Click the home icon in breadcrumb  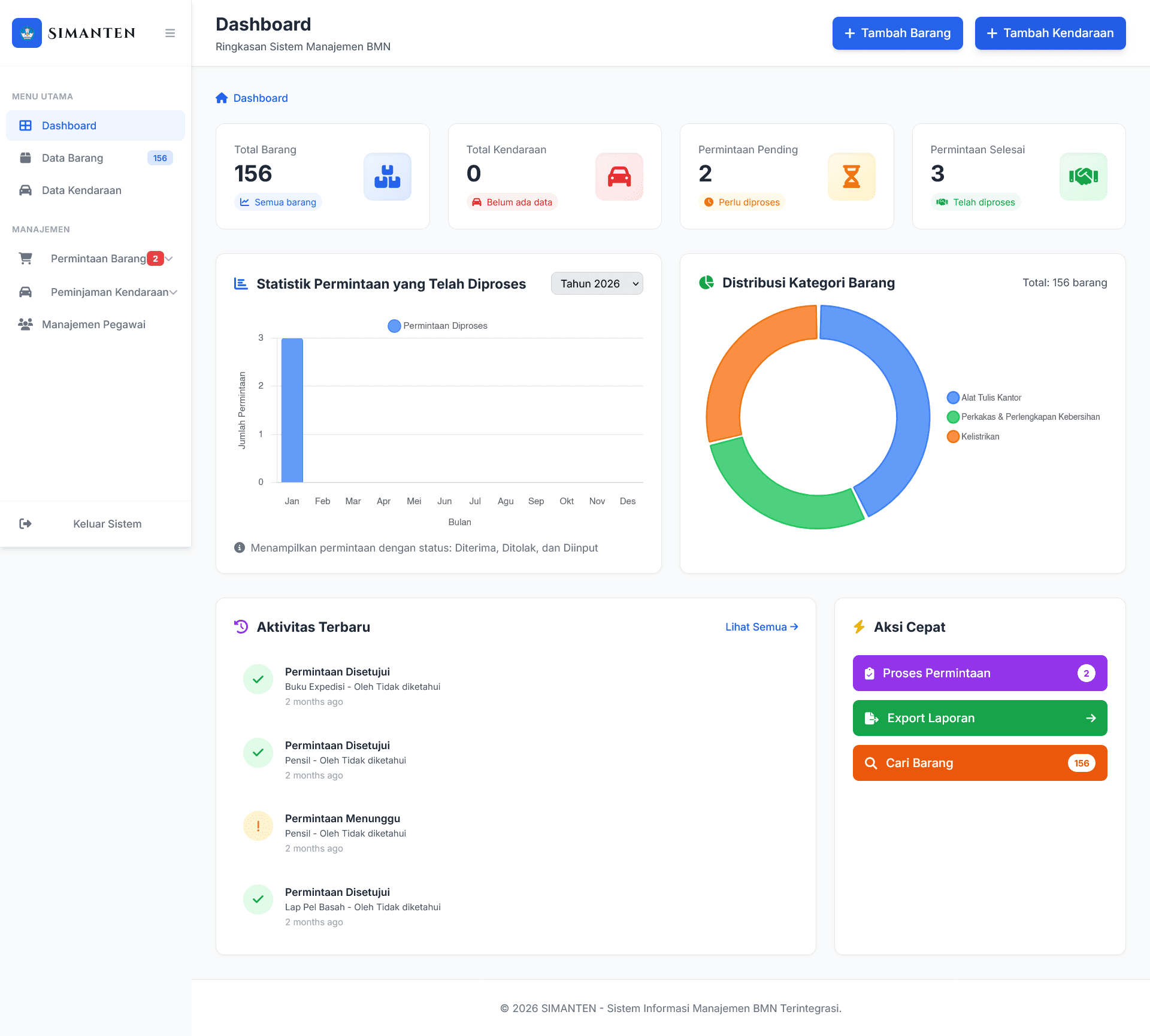222,98
